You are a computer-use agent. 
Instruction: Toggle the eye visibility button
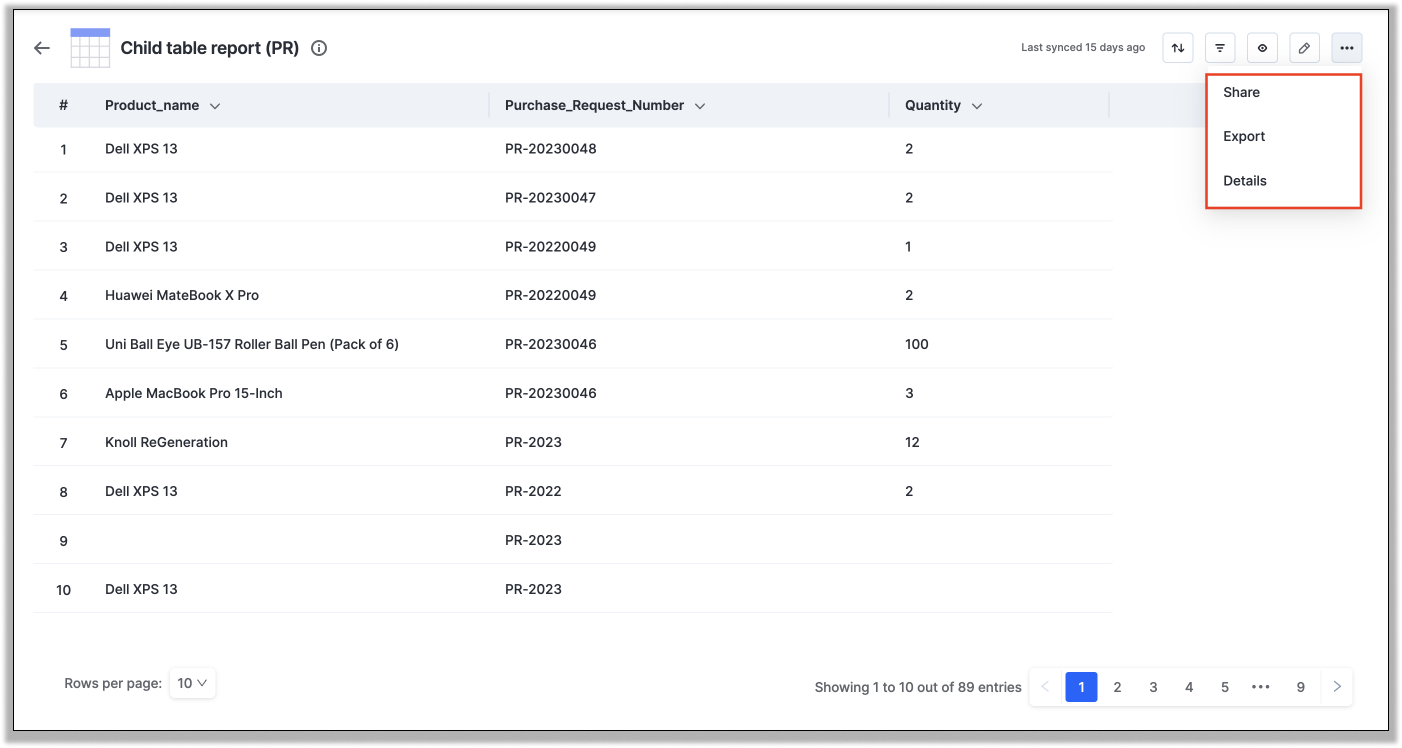(x=1262, y=48)
